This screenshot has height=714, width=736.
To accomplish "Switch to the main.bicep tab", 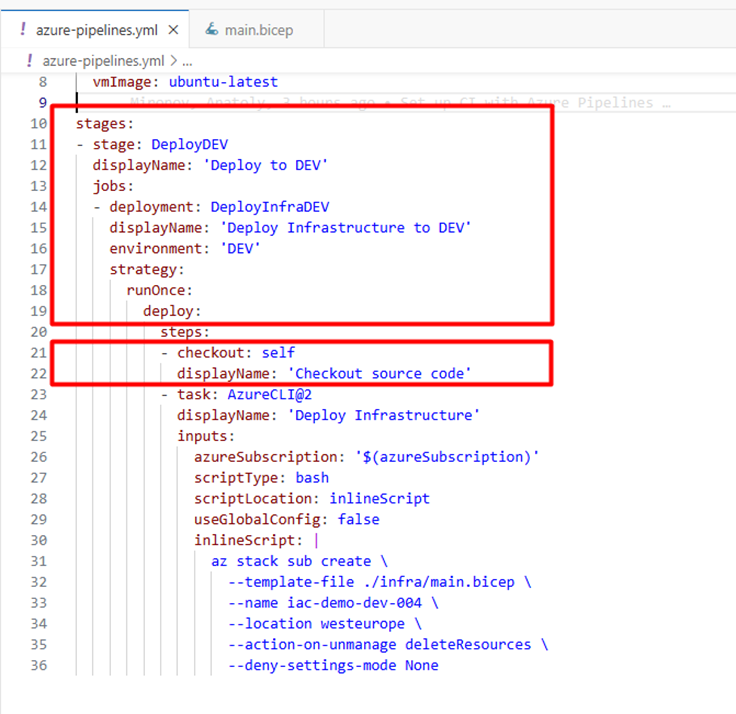I will point(258,30).
